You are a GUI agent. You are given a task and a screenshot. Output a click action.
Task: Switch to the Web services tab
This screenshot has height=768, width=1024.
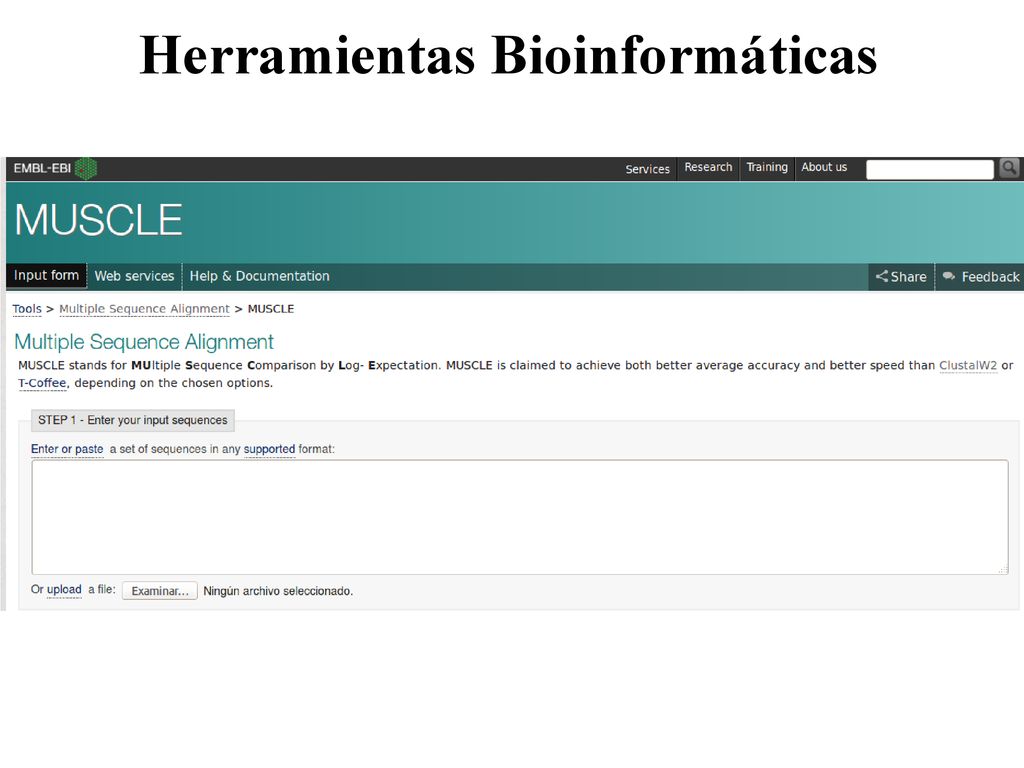(134, 276)
